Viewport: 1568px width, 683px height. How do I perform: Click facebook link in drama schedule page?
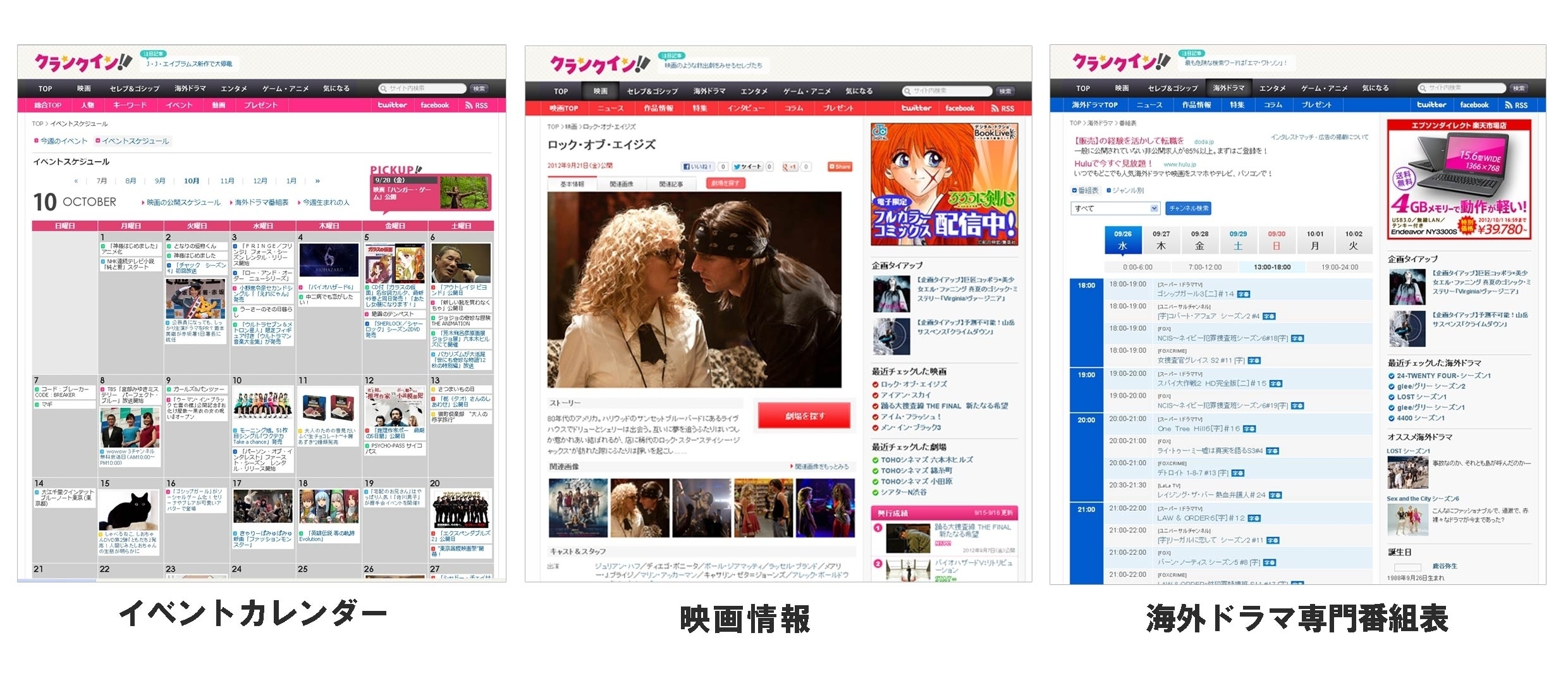click(1474, 105)
